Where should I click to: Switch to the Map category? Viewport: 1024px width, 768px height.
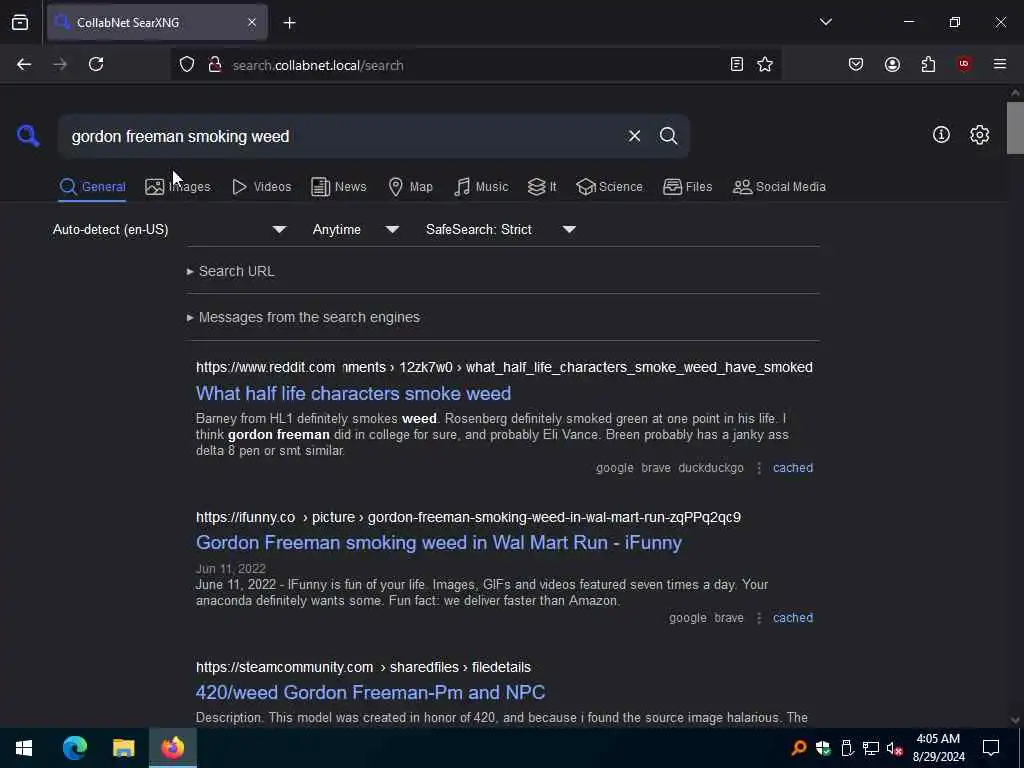coord(410,187)
